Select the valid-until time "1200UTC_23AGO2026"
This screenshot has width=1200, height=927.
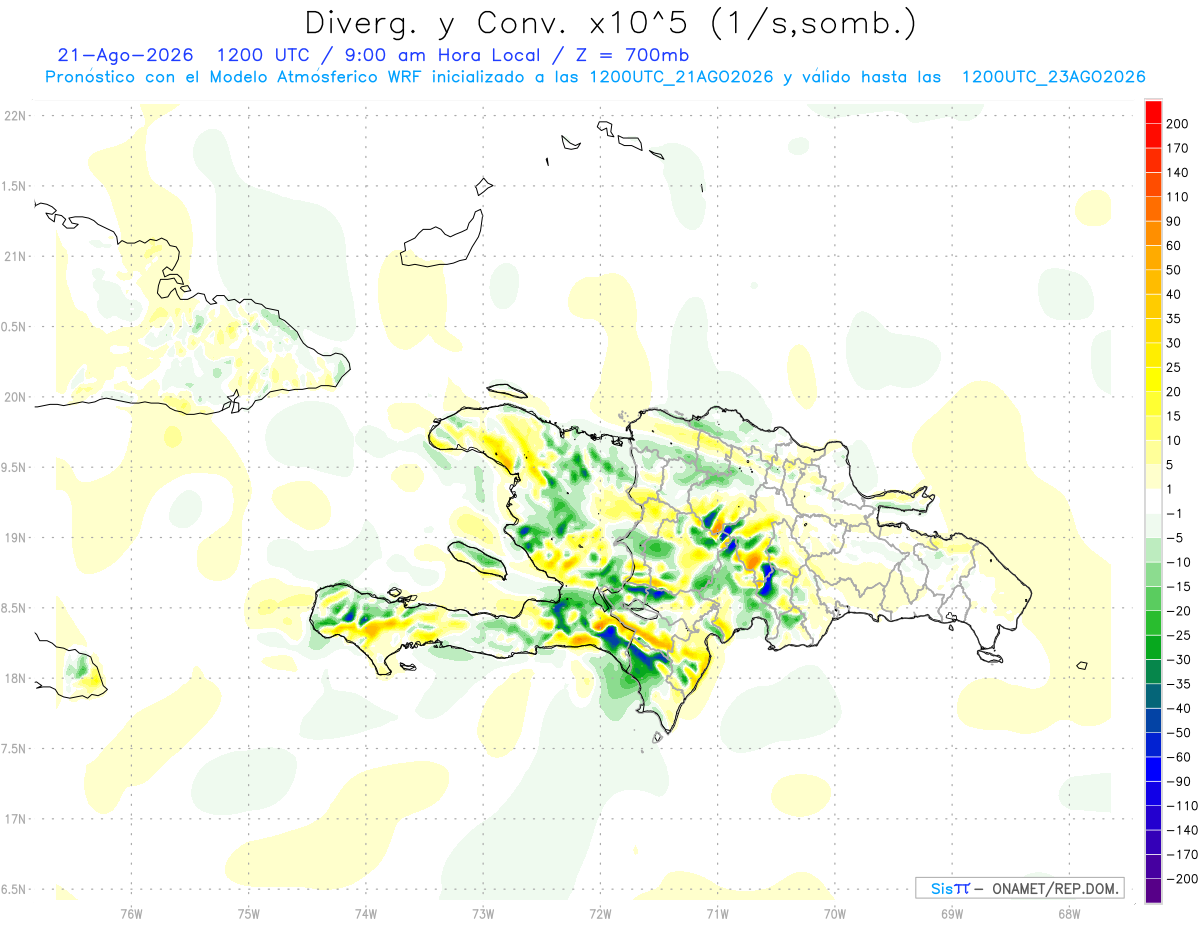click(1053, 77)
